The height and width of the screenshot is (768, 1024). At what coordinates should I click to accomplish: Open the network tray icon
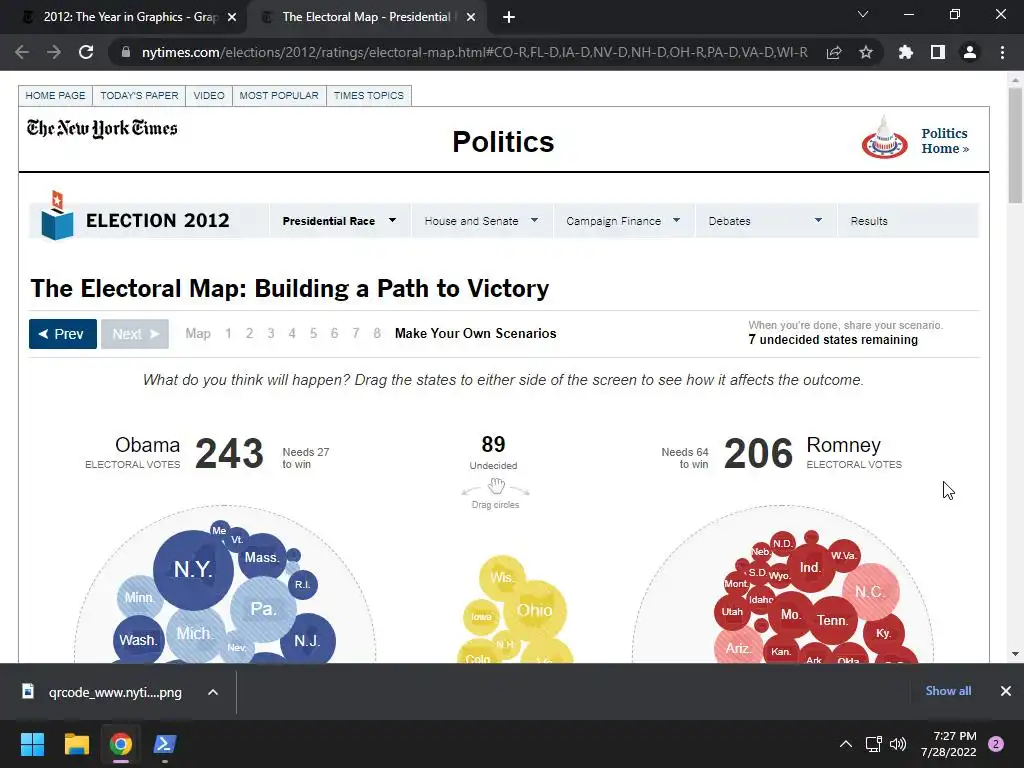(x=873, y=744)
